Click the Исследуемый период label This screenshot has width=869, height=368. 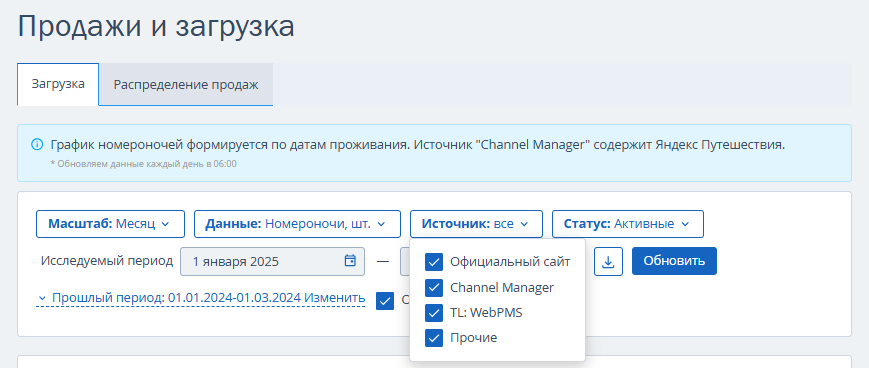(107, 261)
